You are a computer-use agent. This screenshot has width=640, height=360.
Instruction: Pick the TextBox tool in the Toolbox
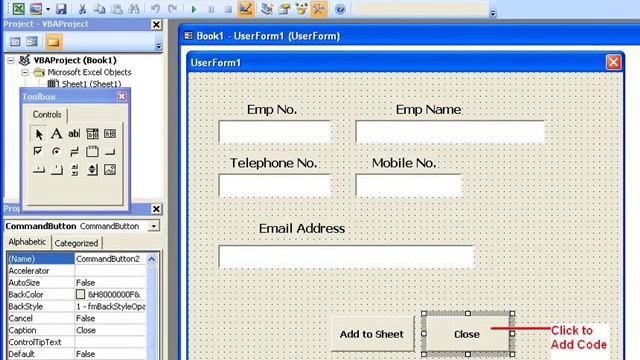[x=74, y=134]
